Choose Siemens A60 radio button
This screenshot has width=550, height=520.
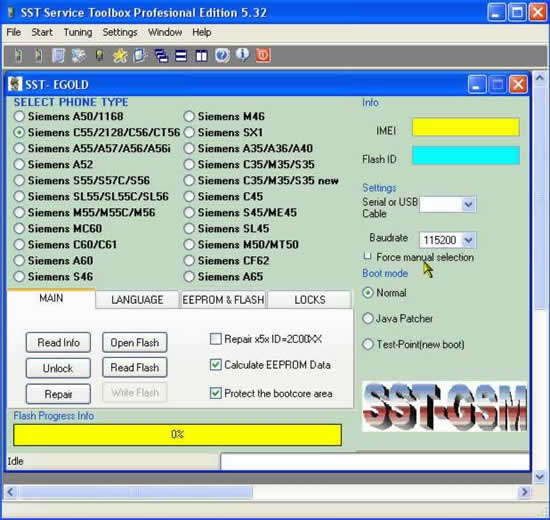(19, 260)
